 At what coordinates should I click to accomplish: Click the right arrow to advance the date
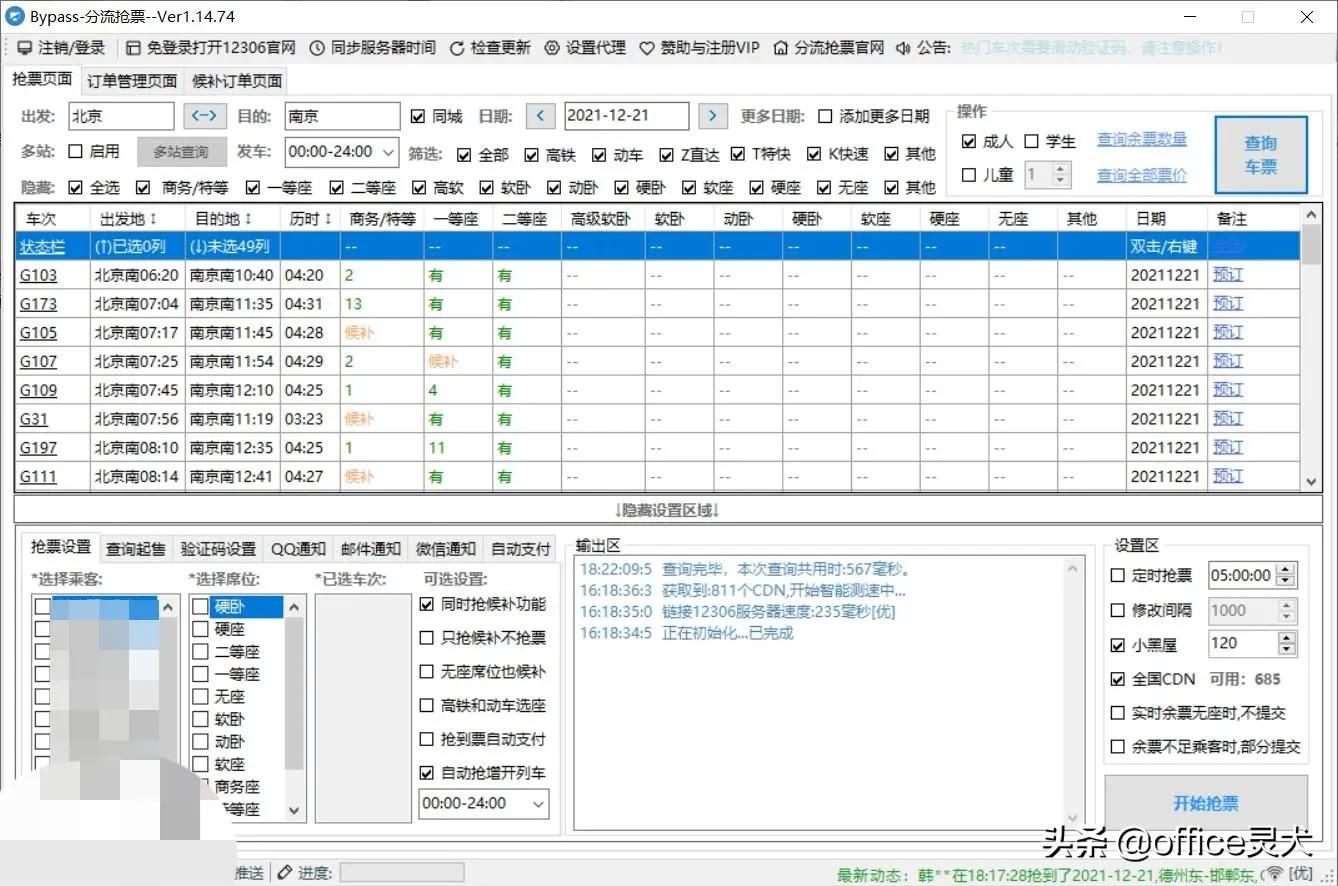712,115
